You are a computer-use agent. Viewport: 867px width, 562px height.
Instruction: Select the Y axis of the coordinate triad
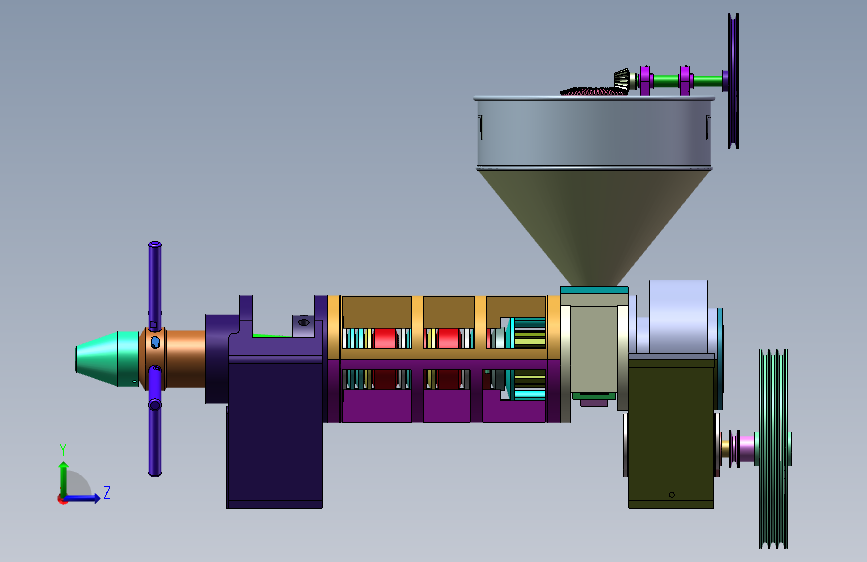point(64,479)
